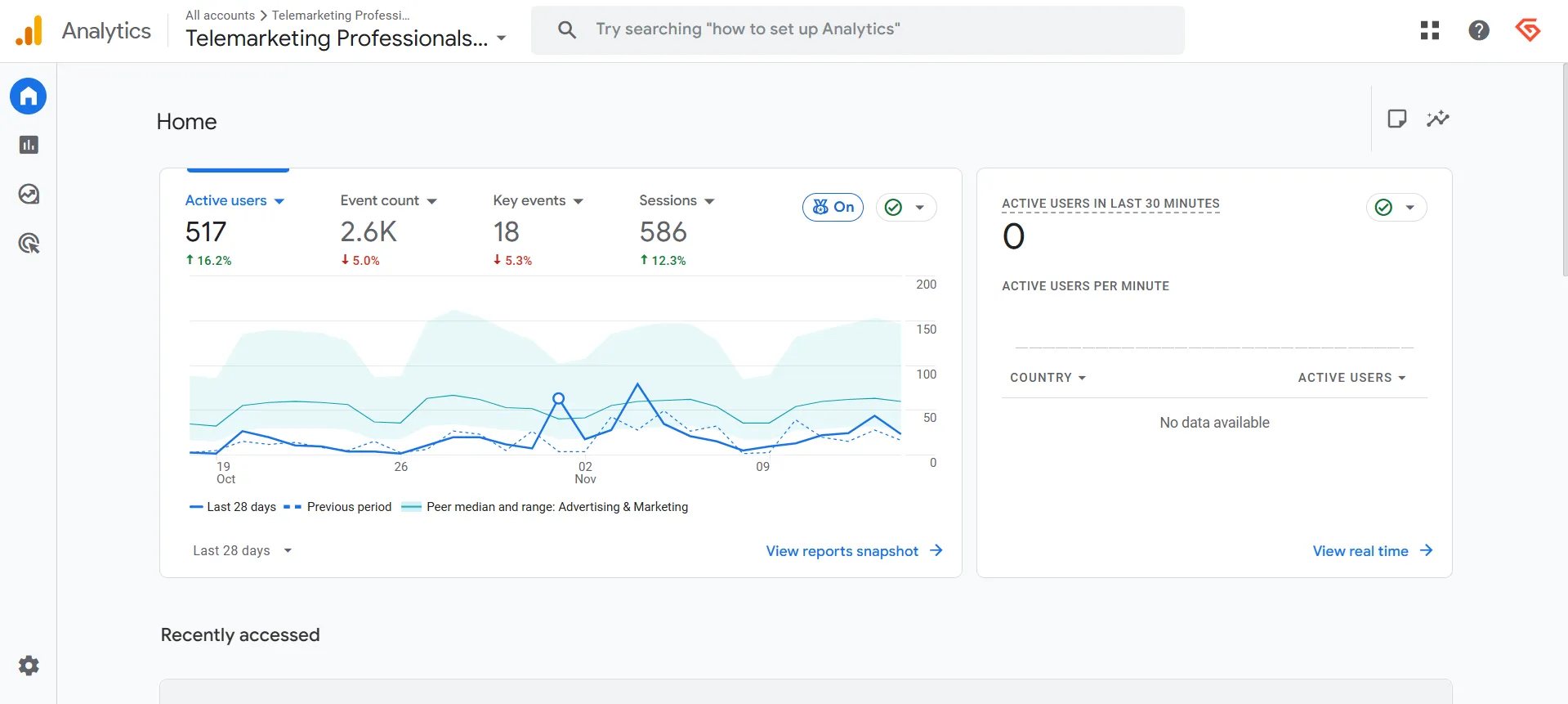This screenshot has height=704, width=1568.
Task: Open the Reports section in sidebar
Action: (x=29, y=145)
